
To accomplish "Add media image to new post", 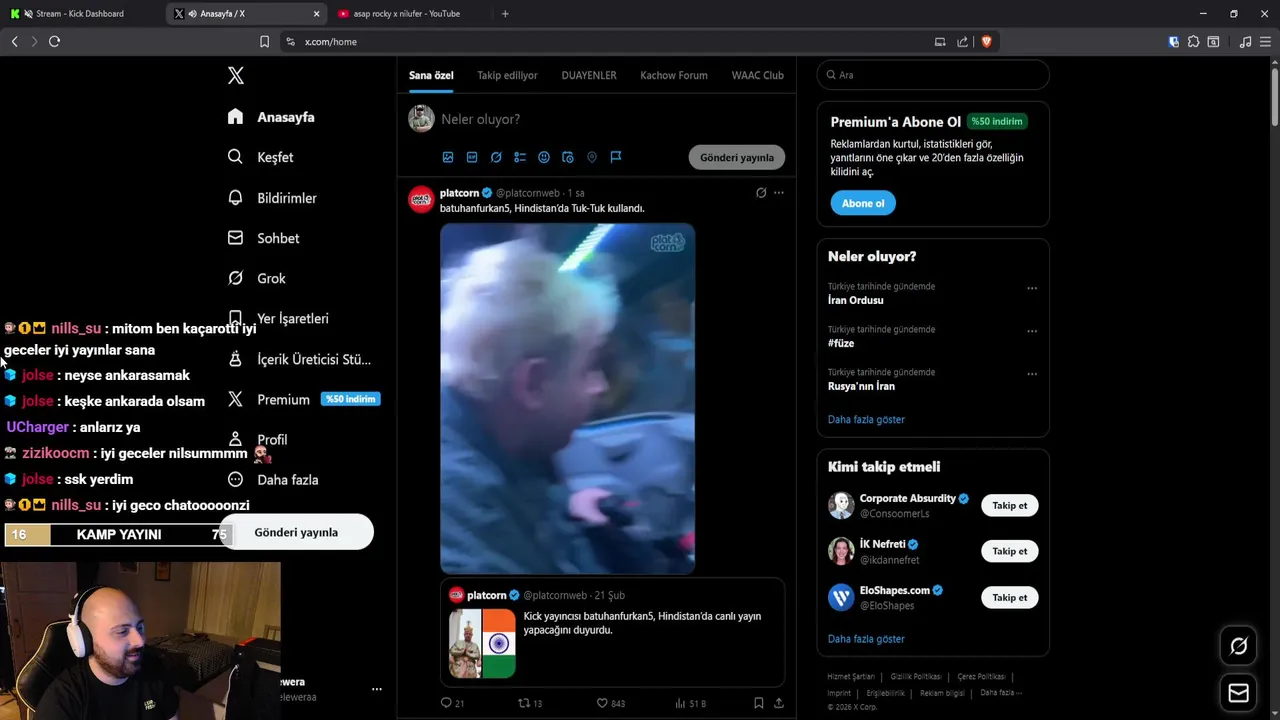I will tap(448, 157).
